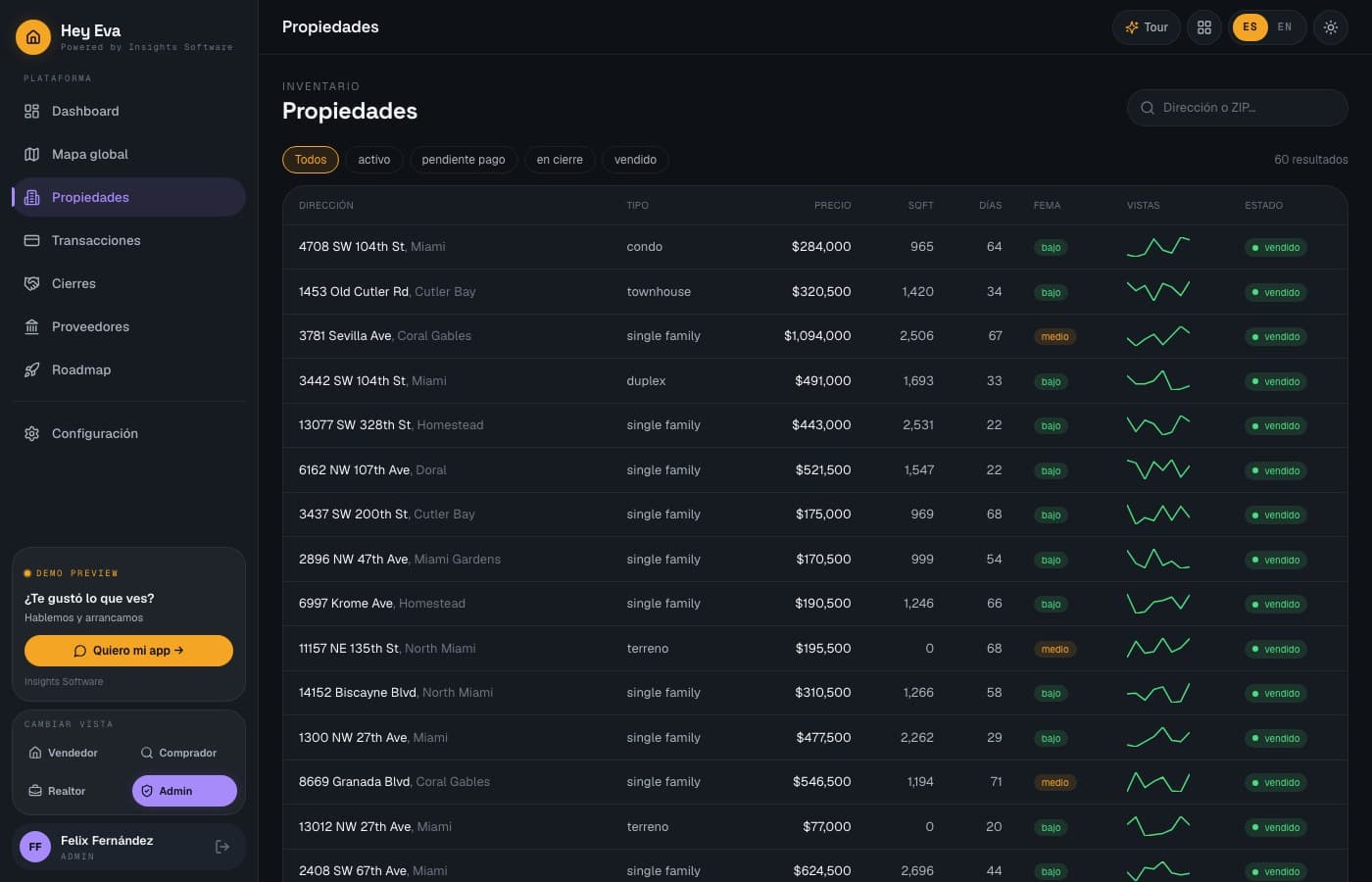The width and height of the screenshot is (1372, 882).
Task: Start the Tour button
Action: (x=1147, y=27)
